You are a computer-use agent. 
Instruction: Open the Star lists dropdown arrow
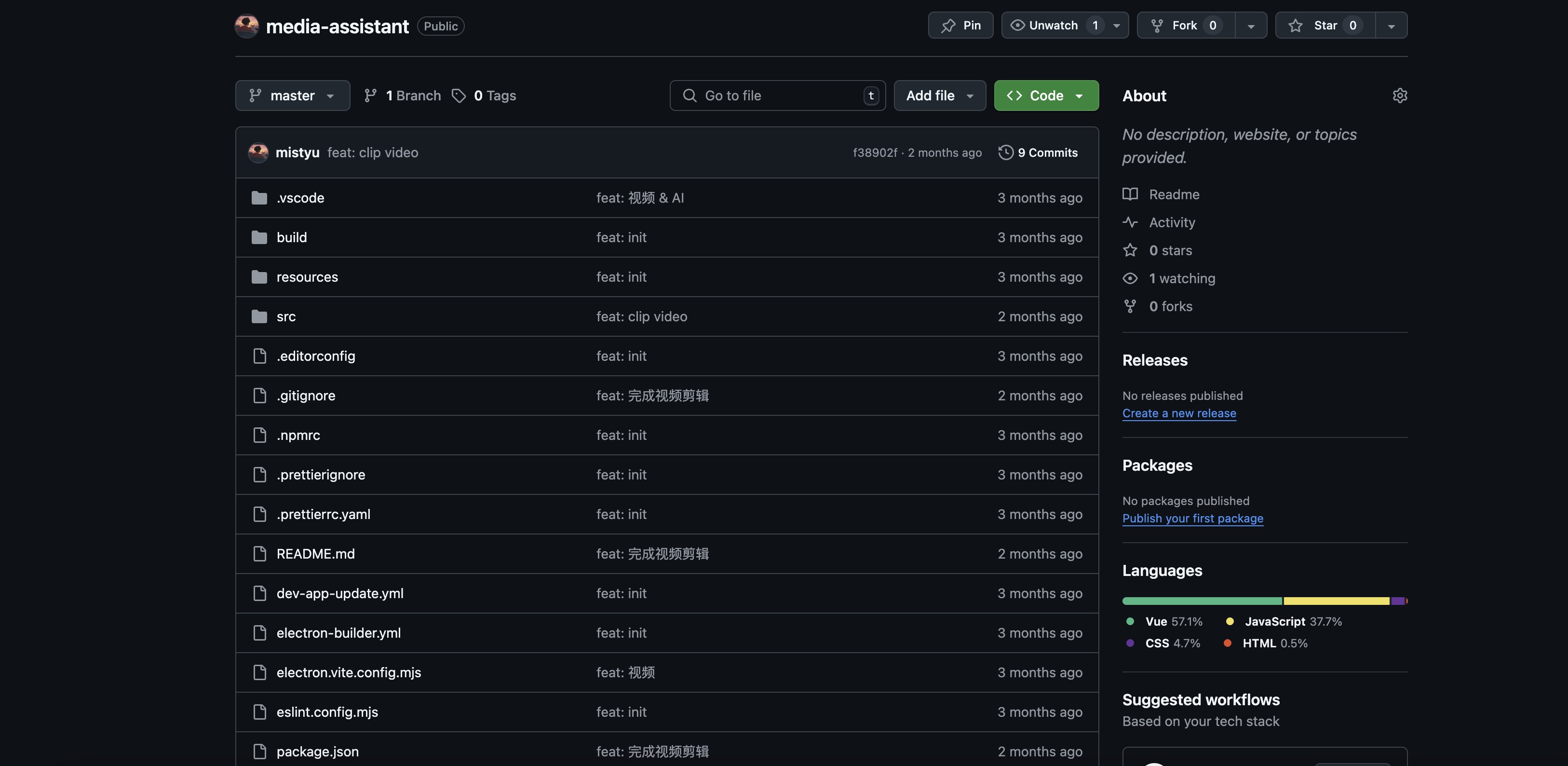(1391, 26)
